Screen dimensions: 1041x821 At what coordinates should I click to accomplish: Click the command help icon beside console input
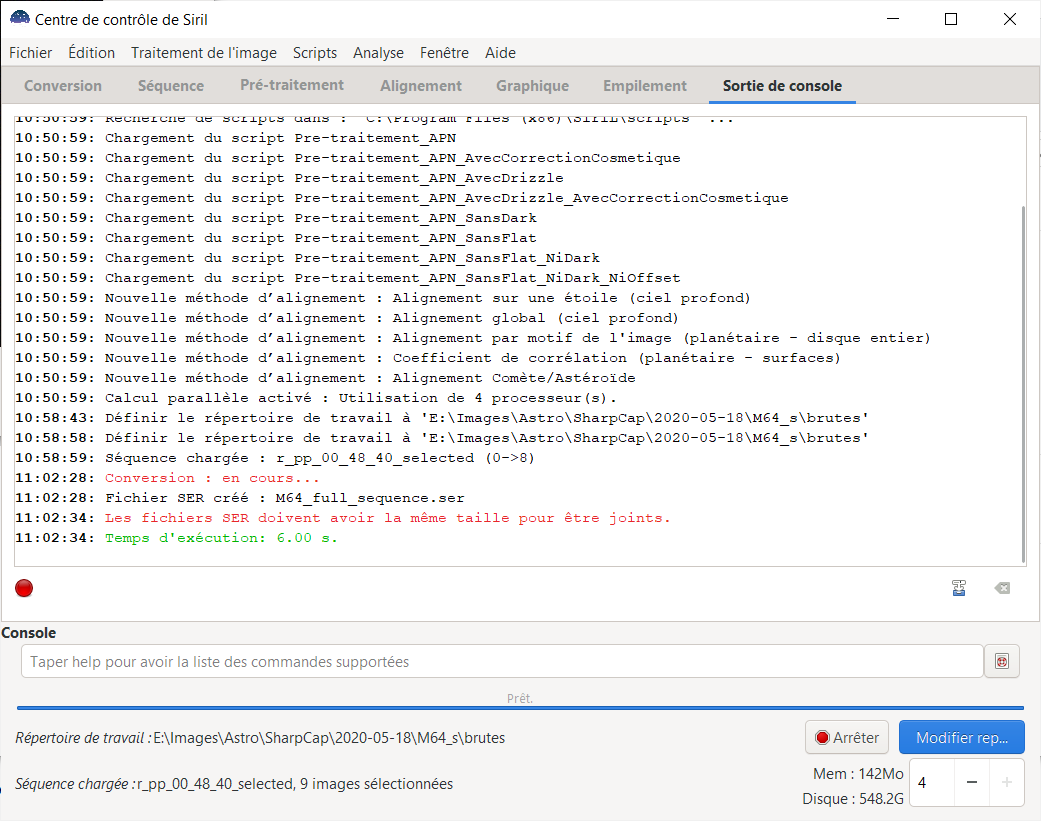point(1002,661)
